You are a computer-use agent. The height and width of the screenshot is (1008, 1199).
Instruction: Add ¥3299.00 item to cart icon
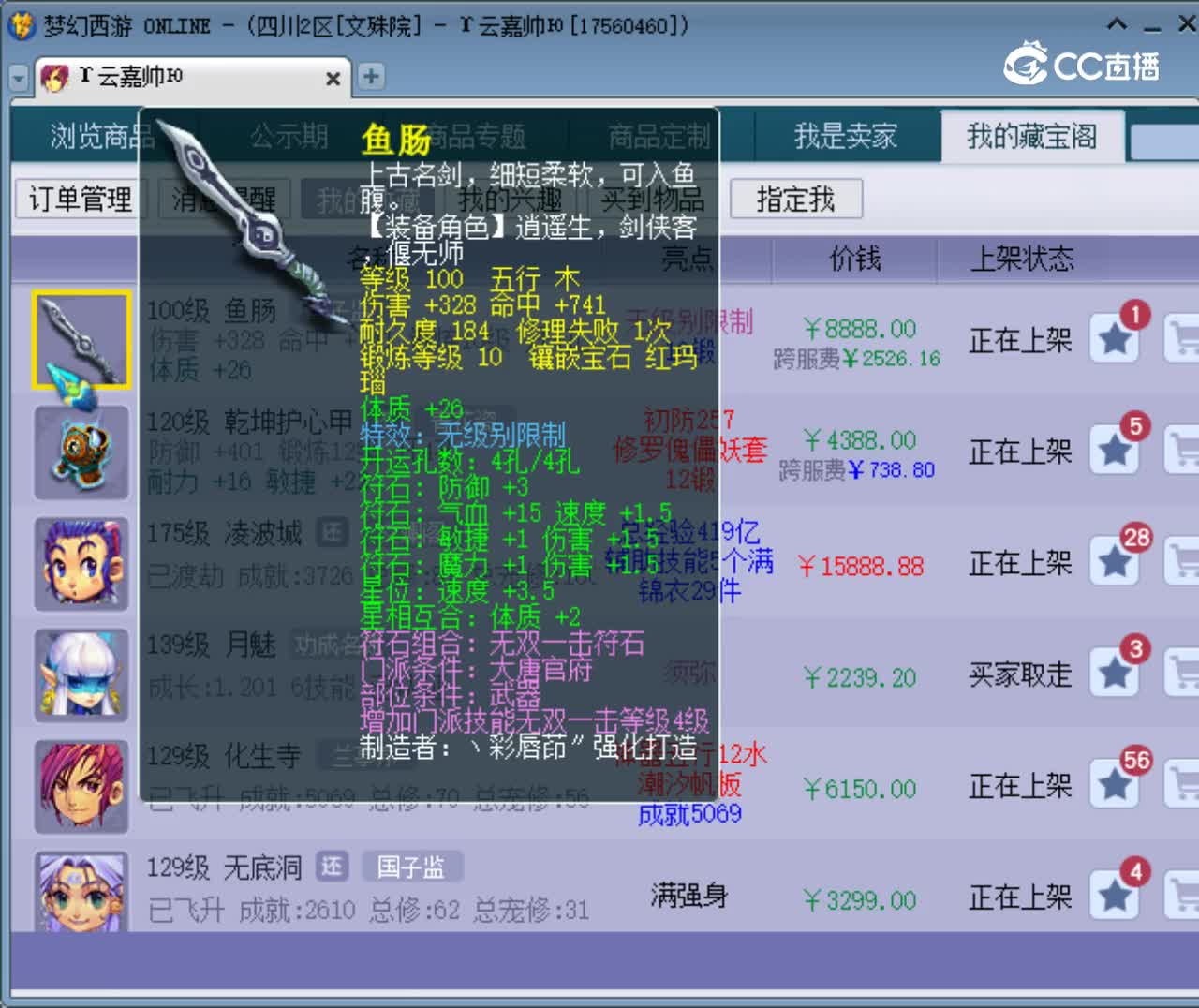click(1182, 897)
